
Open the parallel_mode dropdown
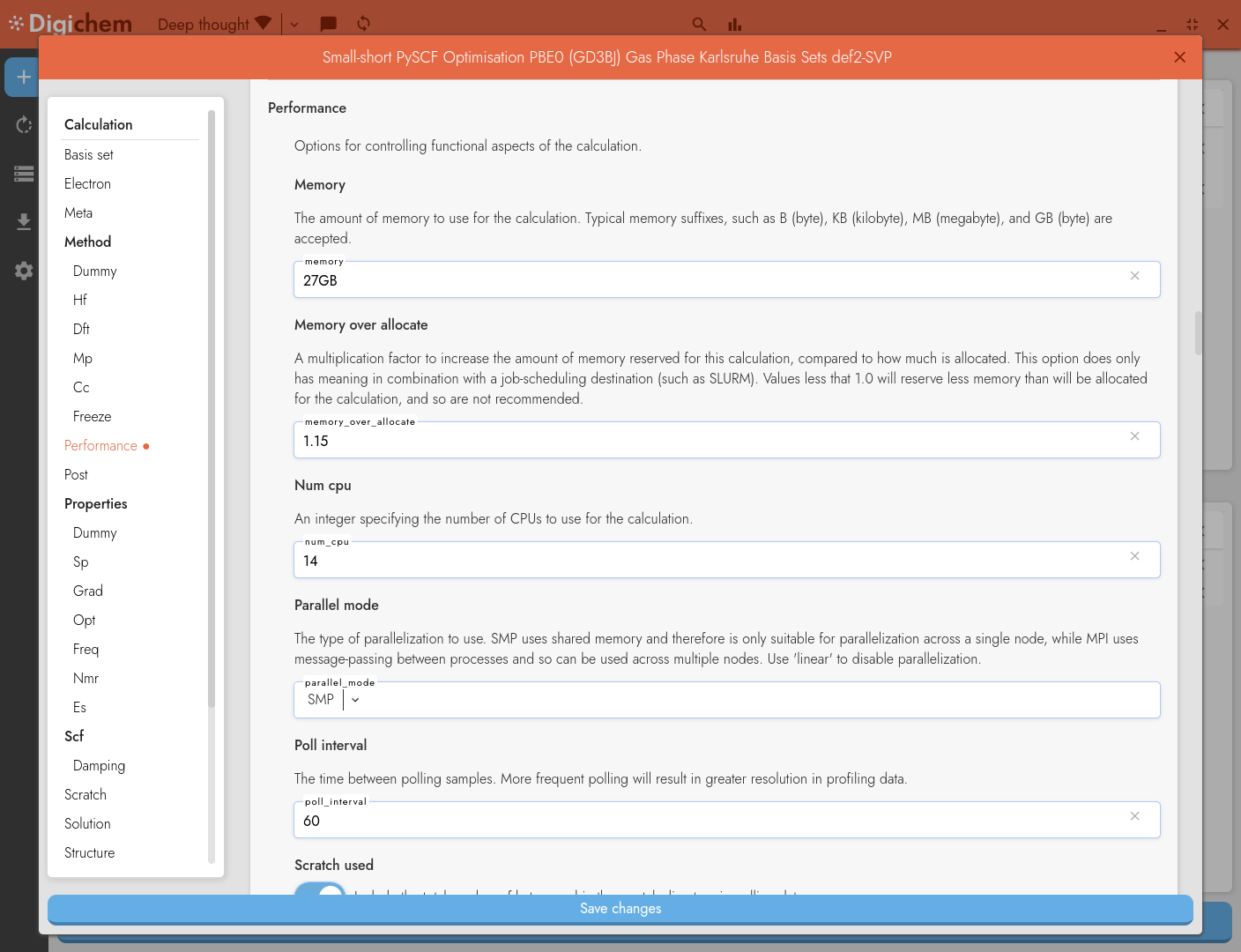coord(354,699)
